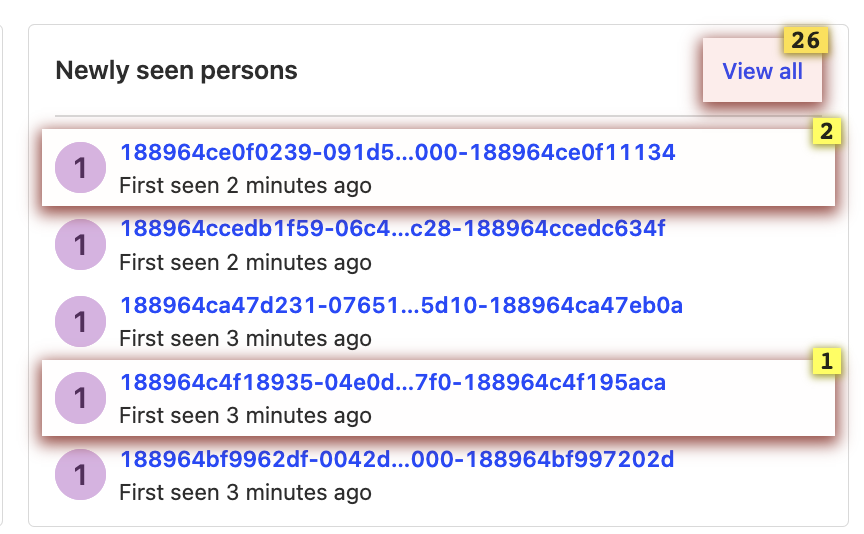
Task: Open person ending in 188964bf997202d
Action: click(397, 459)
